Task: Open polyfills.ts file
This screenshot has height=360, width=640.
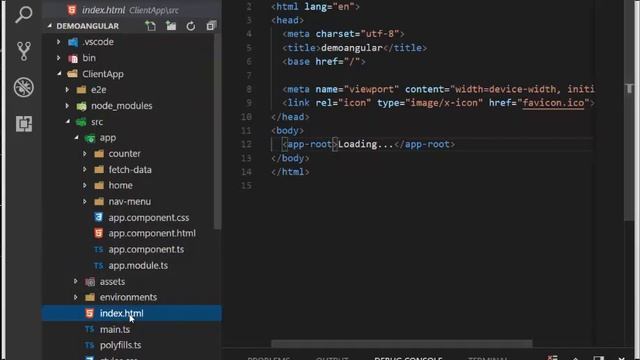Action: click(120, 345)
